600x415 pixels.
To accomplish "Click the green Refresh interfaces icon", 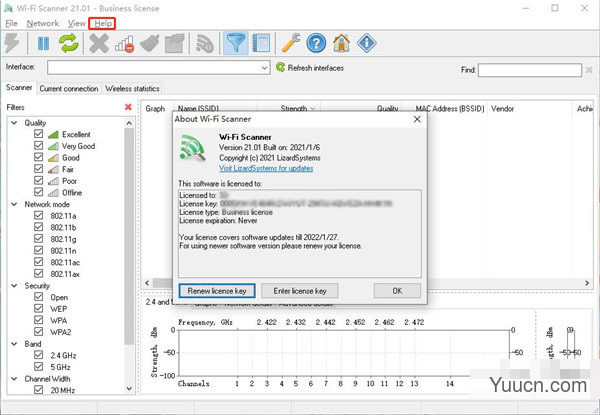I will (x=280, y=67).
